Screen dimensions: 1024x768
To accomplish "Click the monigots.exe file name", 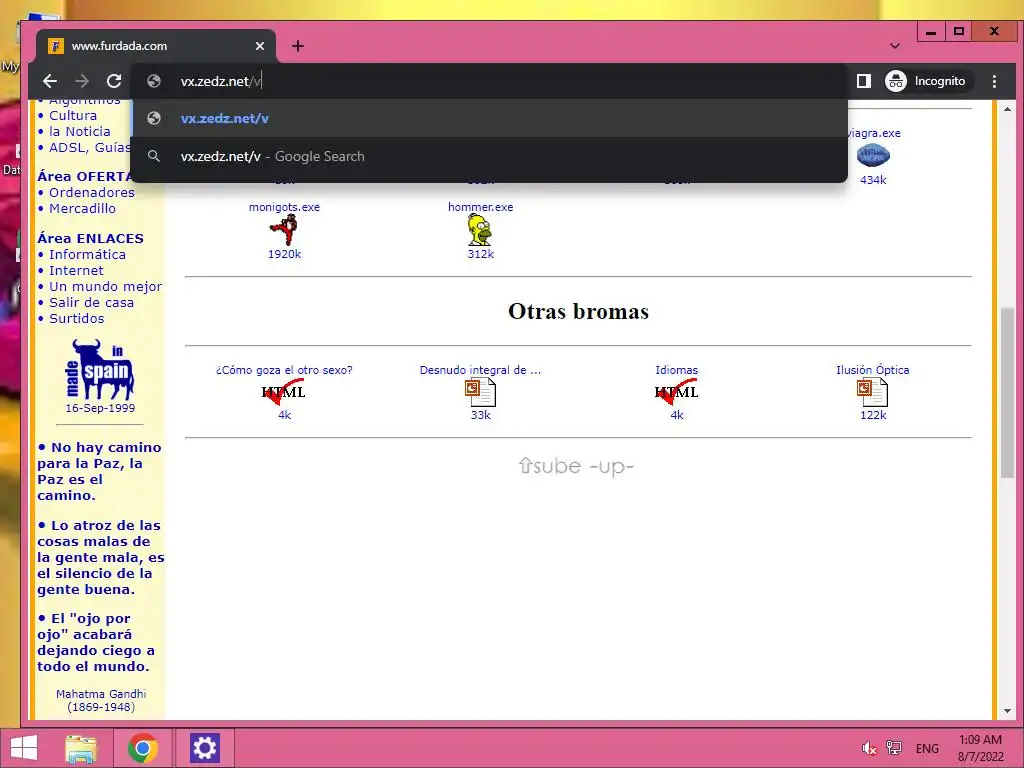I will pos(284,207).
